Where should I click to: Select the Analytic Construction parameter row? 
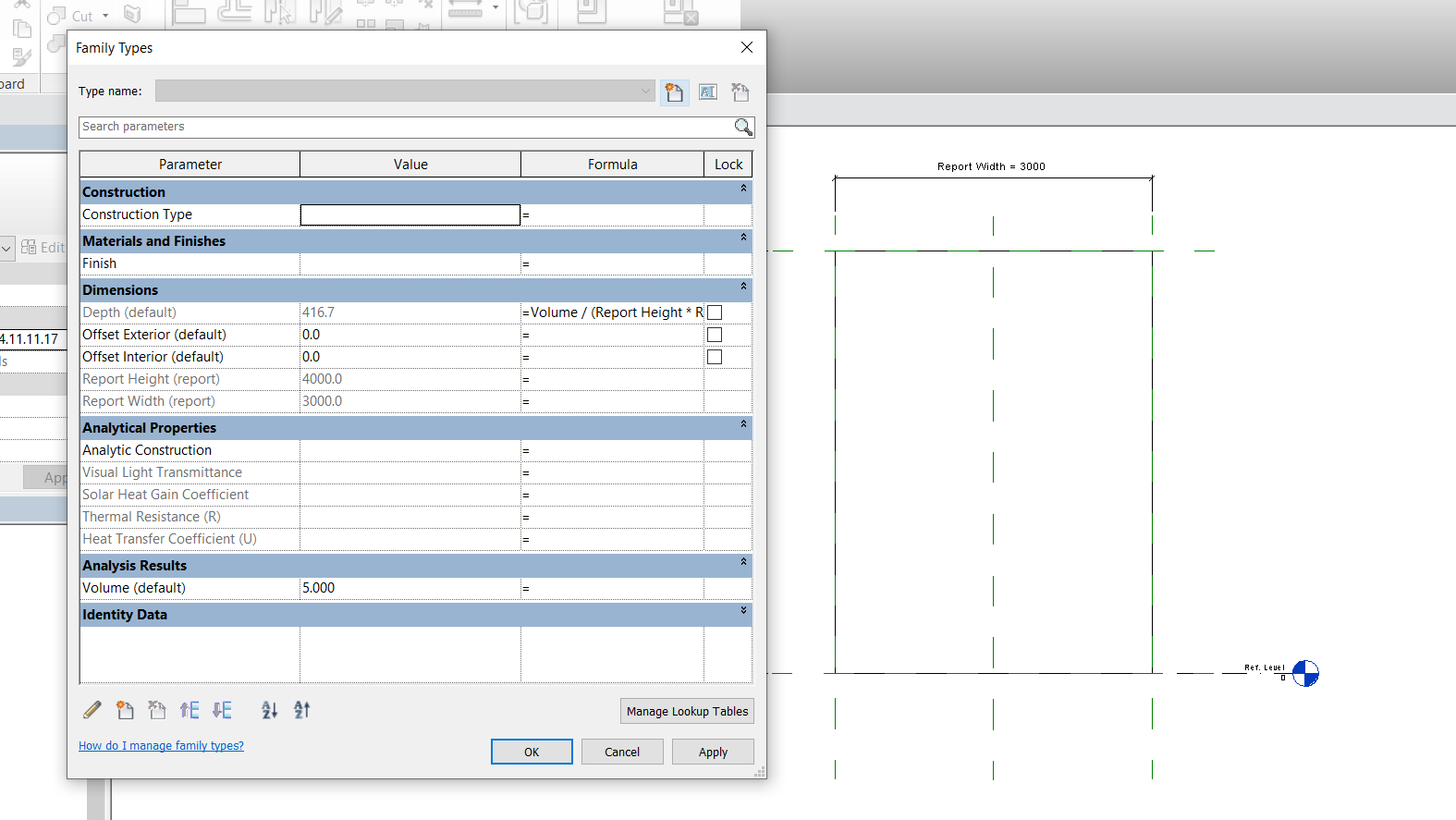point(416,450)
